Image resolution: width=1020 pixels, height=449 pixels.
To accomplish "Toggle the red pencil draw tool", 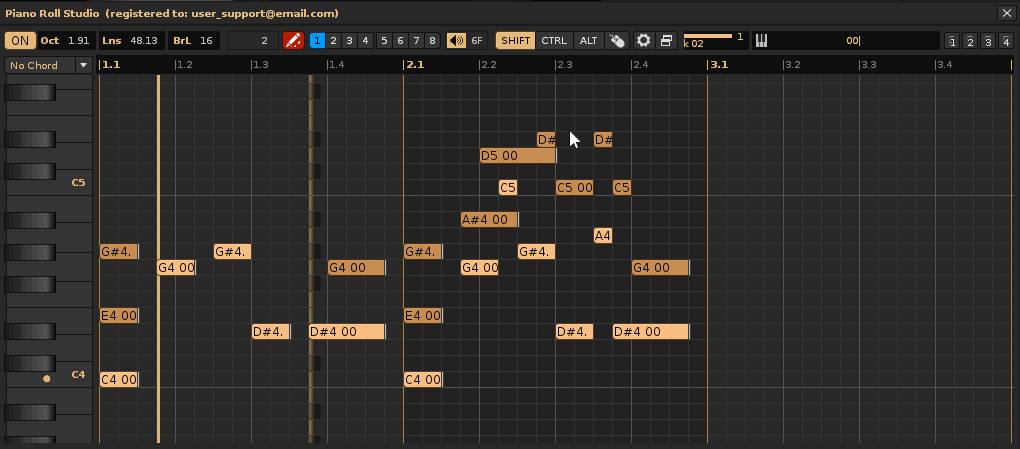I will point(293,41).
